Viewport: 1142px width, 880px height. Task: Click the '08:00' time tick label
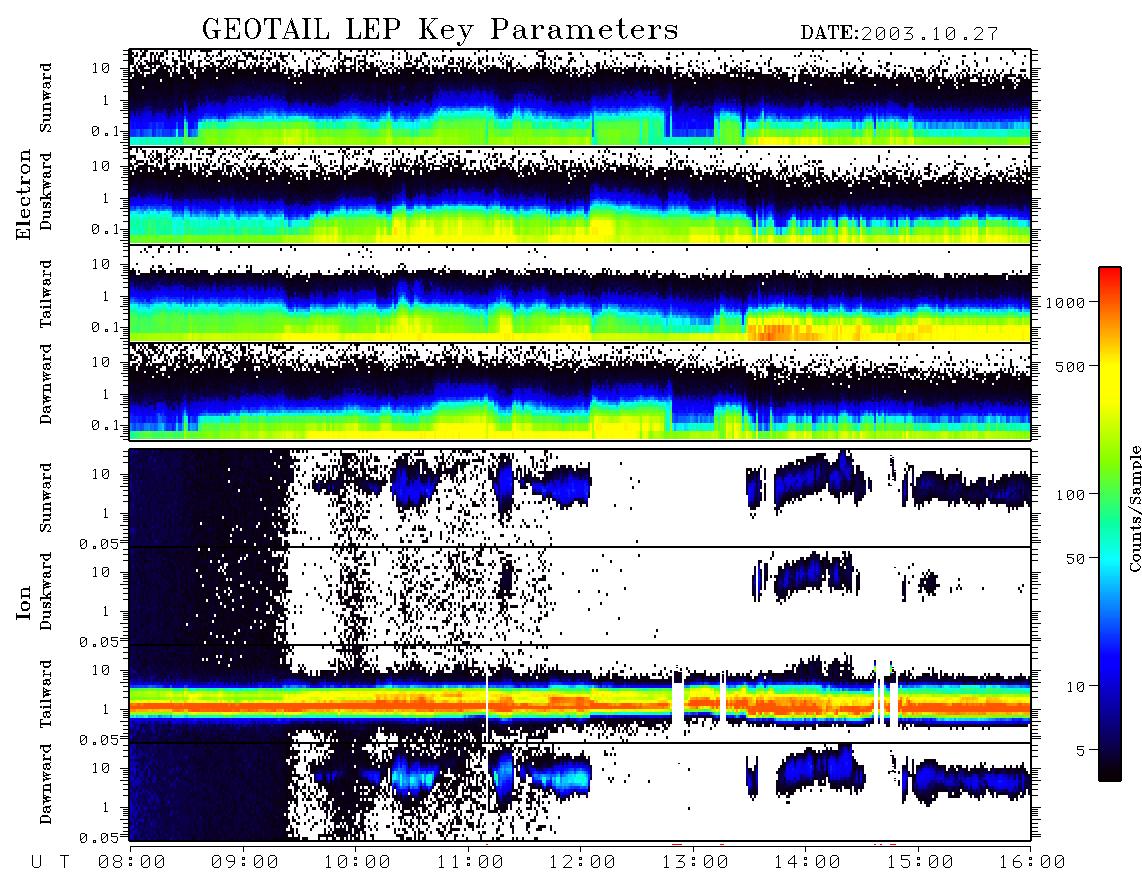click(132, 863)
